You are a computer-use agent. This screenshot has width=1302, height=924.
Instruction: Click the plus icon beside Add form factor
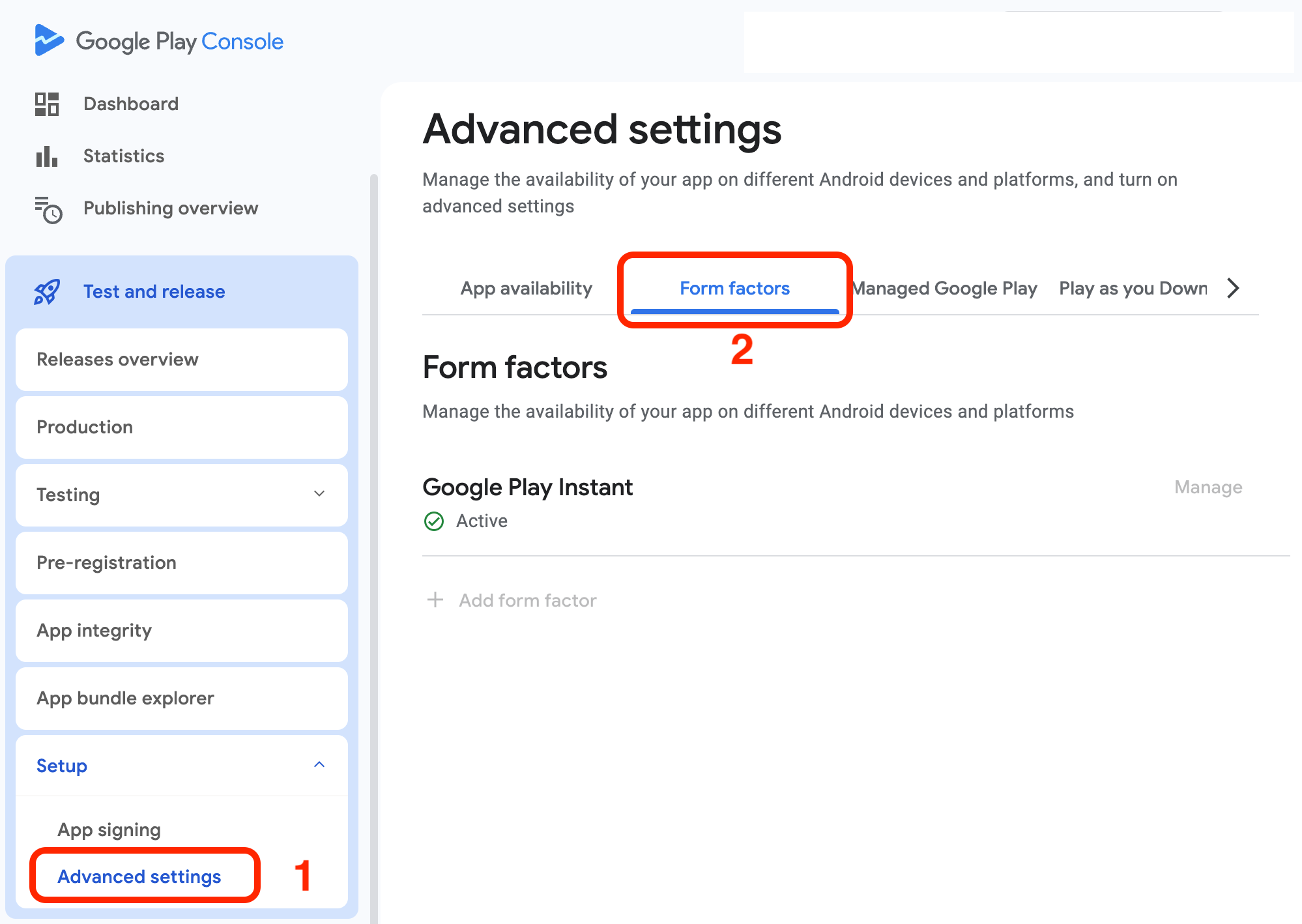coord(435,599)
